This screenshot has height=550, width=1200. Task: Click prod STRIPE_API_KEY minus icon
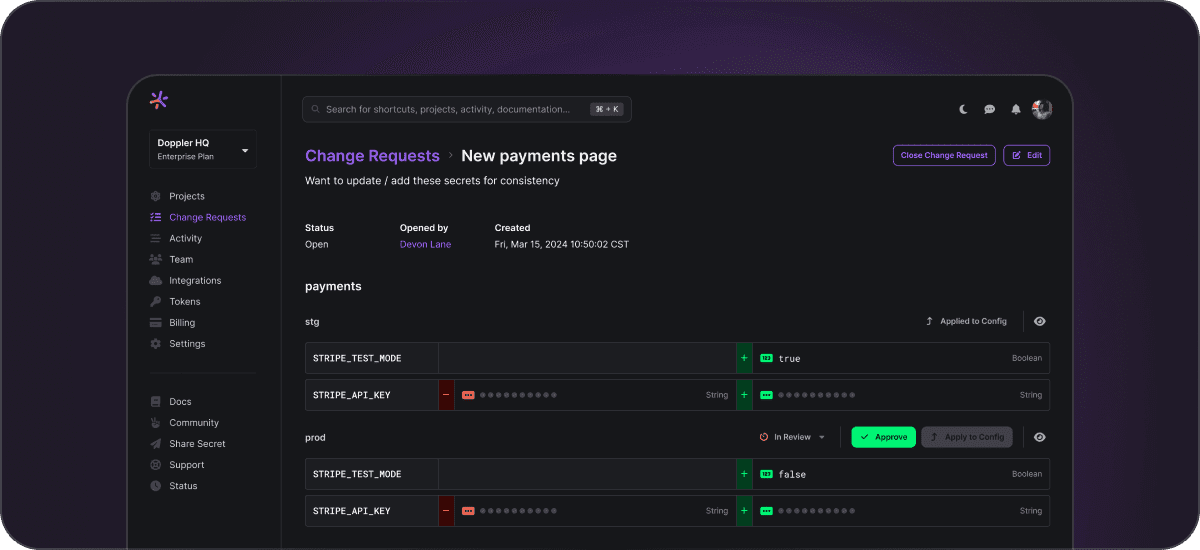(x=446, y=511)
